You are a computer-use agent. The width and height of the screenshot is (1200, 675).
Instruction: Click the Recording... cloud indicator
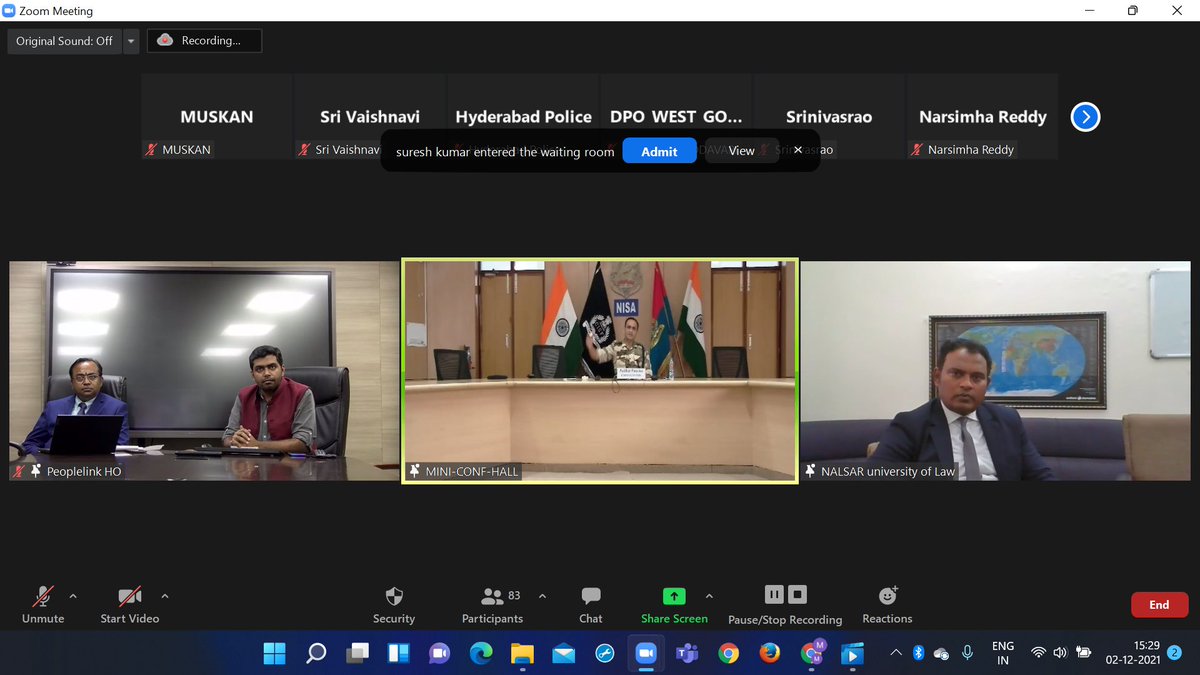click(x=204, y=41)
